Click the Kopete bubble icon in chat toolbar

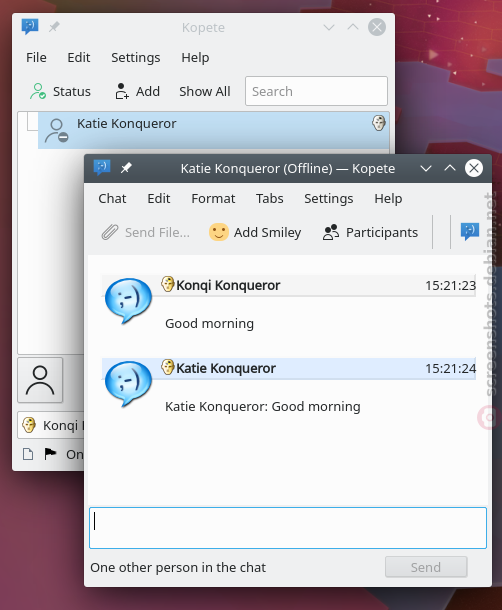click(470, 232)
